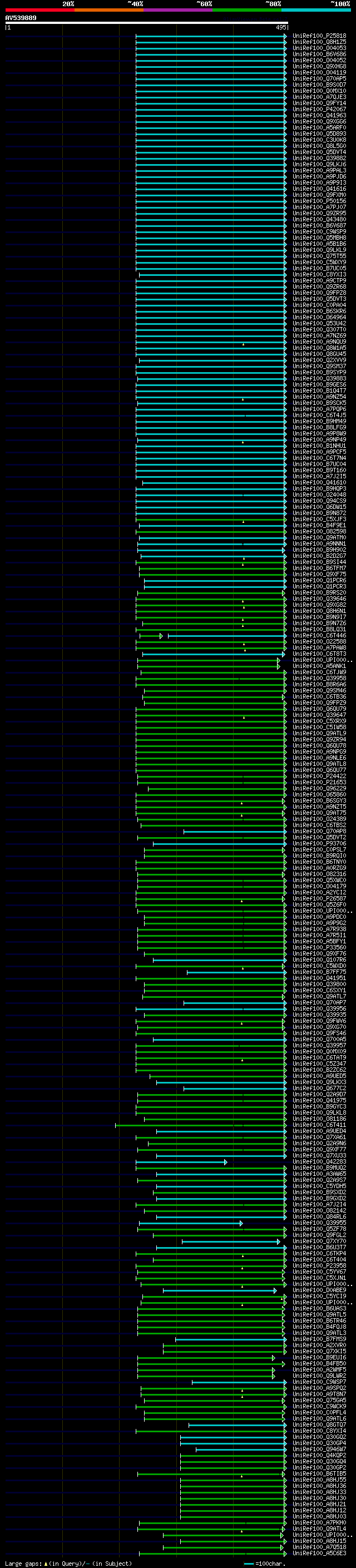Select hit label UniRef100_Q75GA5
The image size is (356, 1568).
click(x=319, y=1400)
